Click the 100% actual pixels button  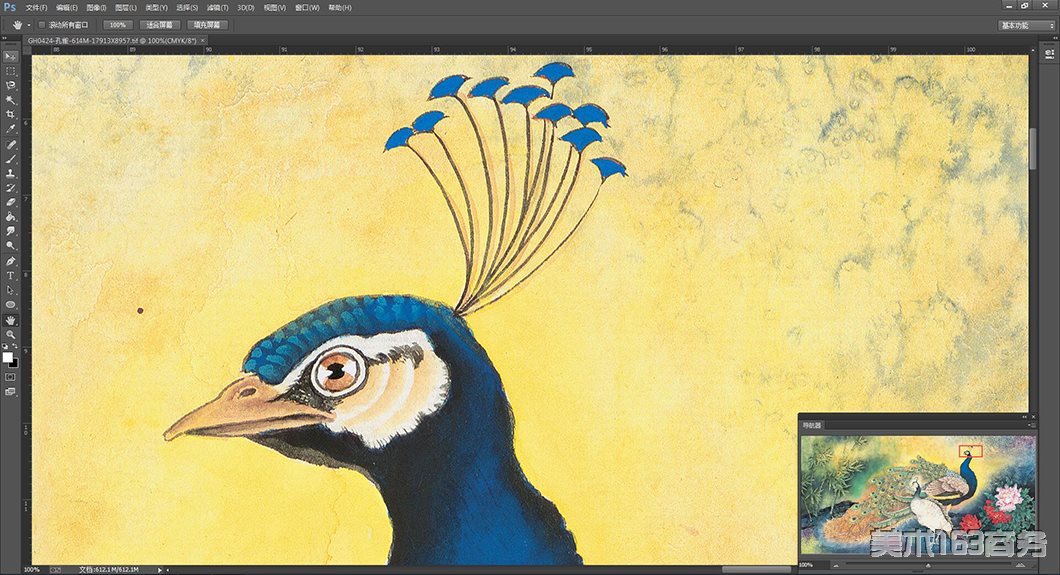pyautogui.click(x=118, y=25)
